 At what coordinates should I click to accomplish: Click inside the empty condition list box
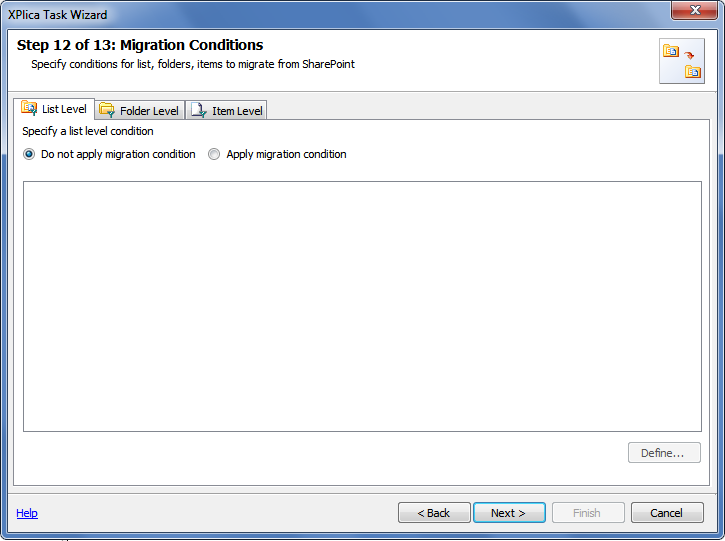coord(362,307)
